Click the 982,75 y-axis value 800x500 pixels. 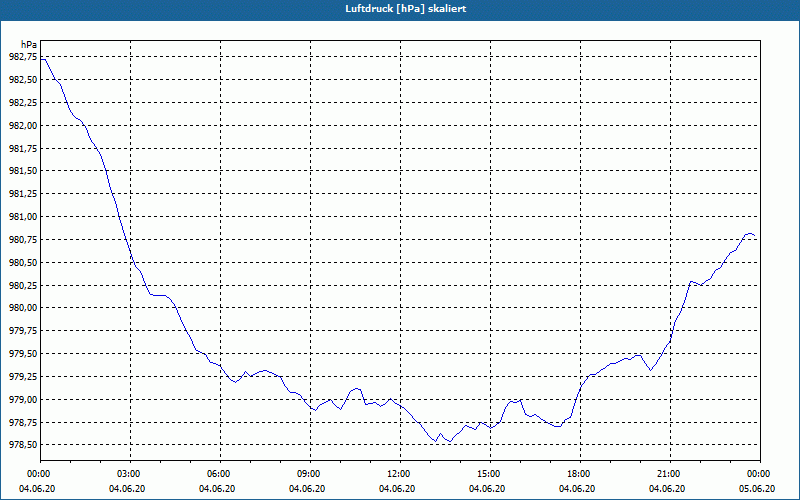[23, 57]
